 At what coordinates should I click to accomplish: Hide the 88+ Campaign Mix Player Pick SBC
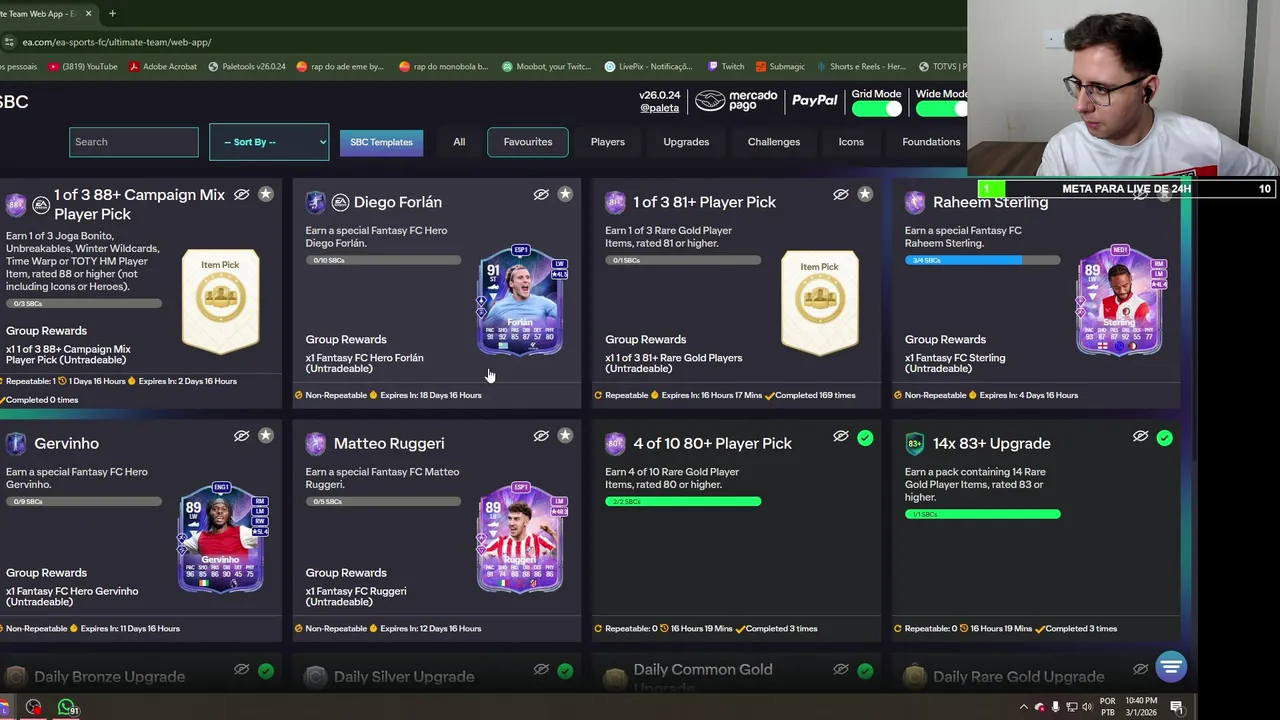pos(241,195)
